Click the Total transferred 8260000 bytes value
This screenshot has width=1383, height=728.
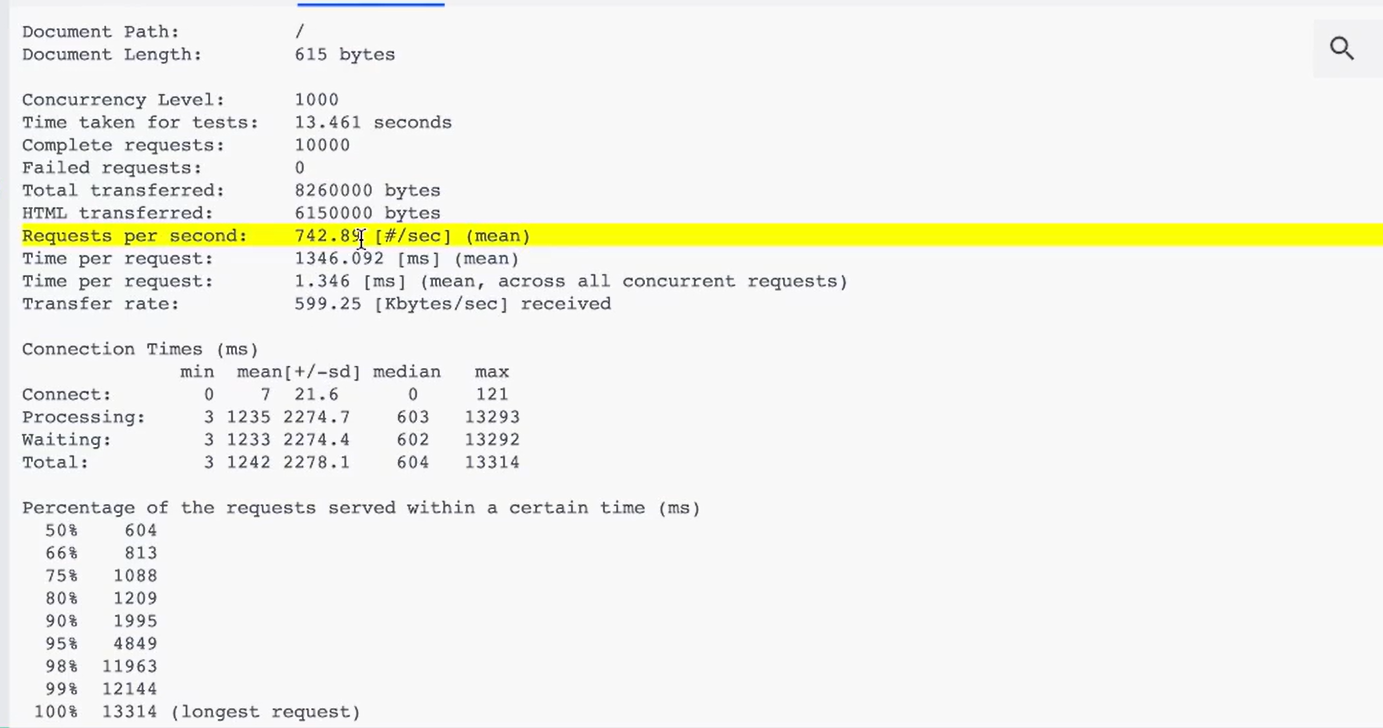tap(367, 190)
